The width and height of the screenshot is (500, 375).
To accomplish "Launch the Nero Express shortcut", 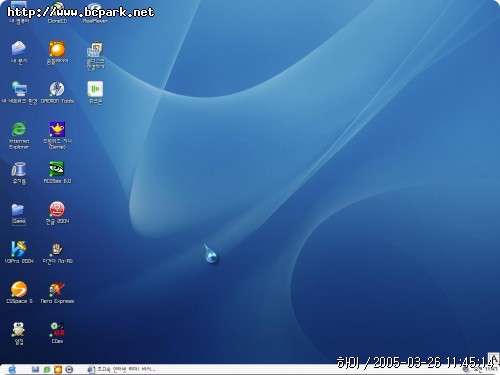I will 57,292.
